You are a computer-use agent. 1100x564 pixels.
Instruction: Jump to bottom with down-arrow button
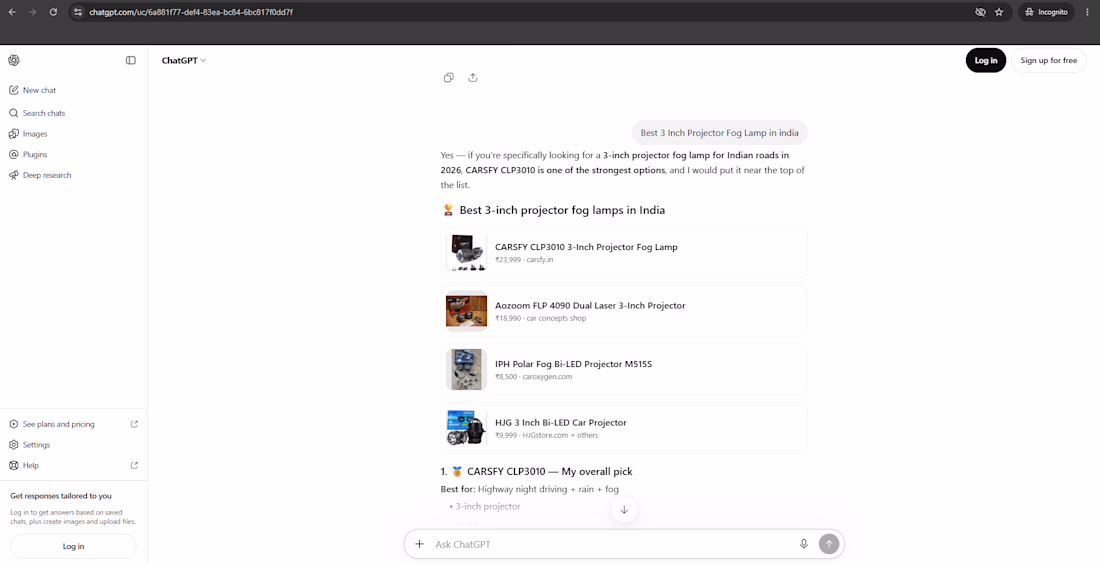(624, 509)
